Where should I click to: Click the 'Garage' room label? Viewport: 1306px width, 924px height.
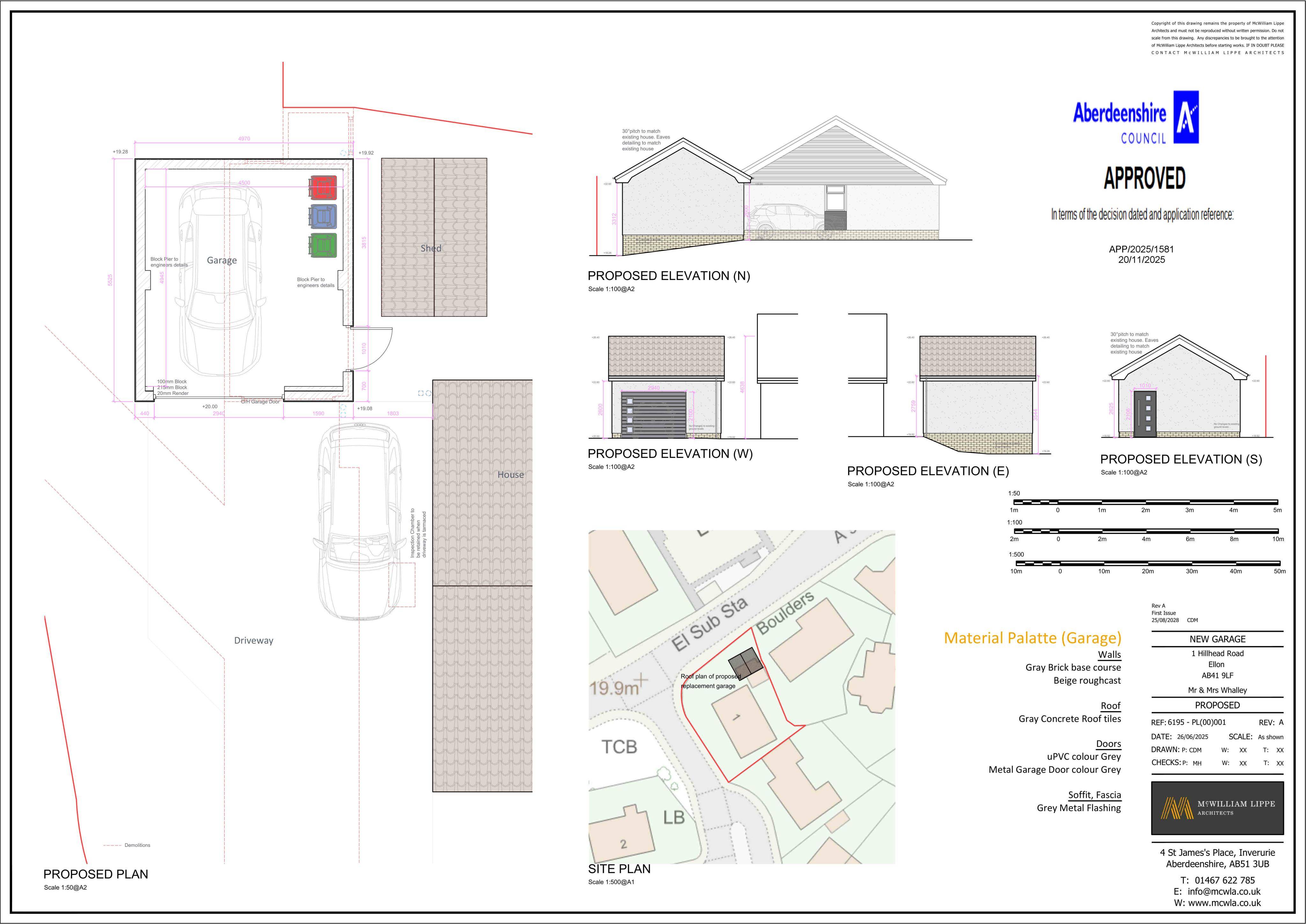pyautogui.click(x=222, y=260)
